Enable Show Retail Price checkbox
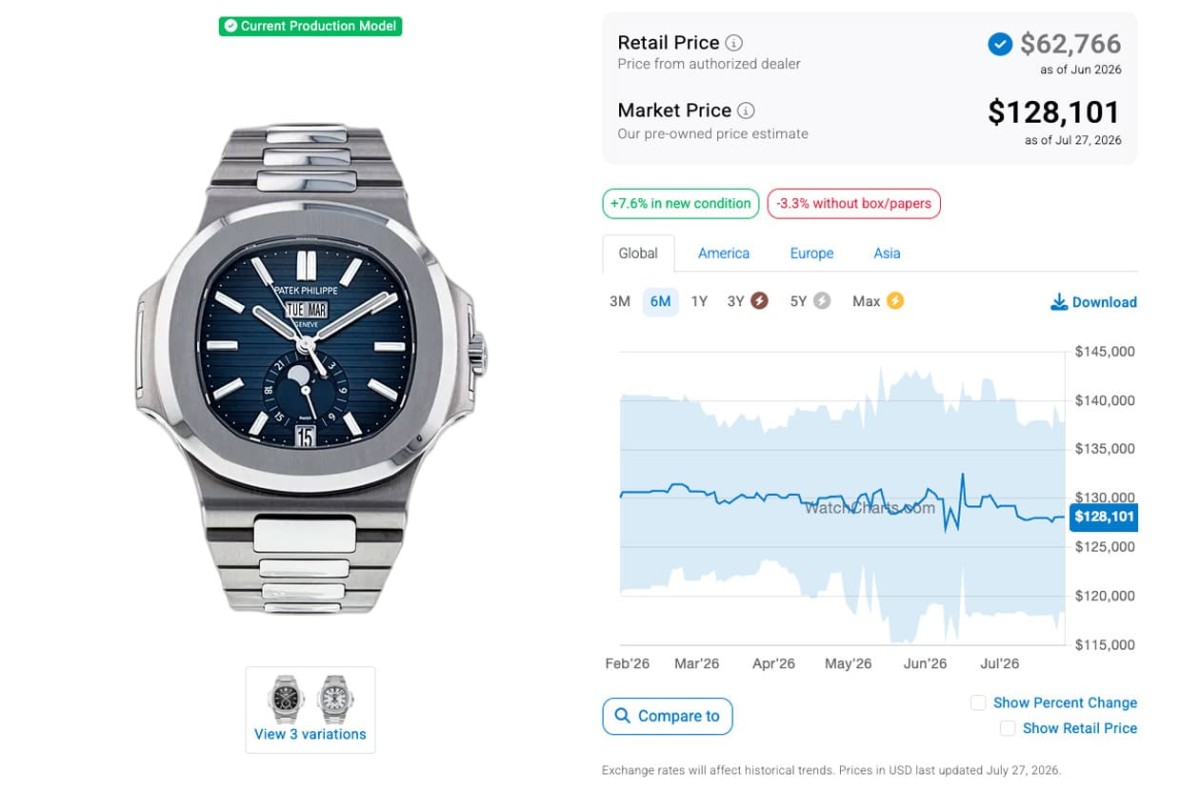Image resolution: width=1200 pixels, height=793 pixels. (1008, 728)
